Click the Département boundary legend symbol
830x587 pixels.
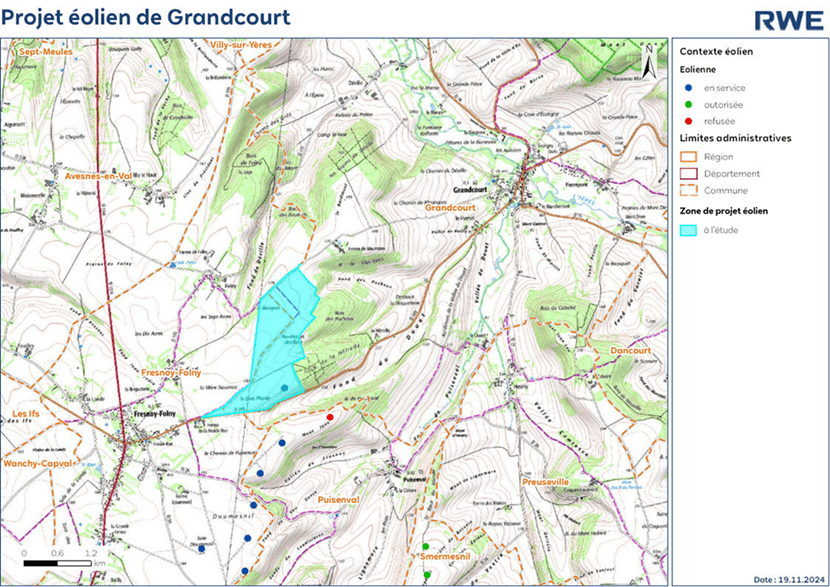688,173
